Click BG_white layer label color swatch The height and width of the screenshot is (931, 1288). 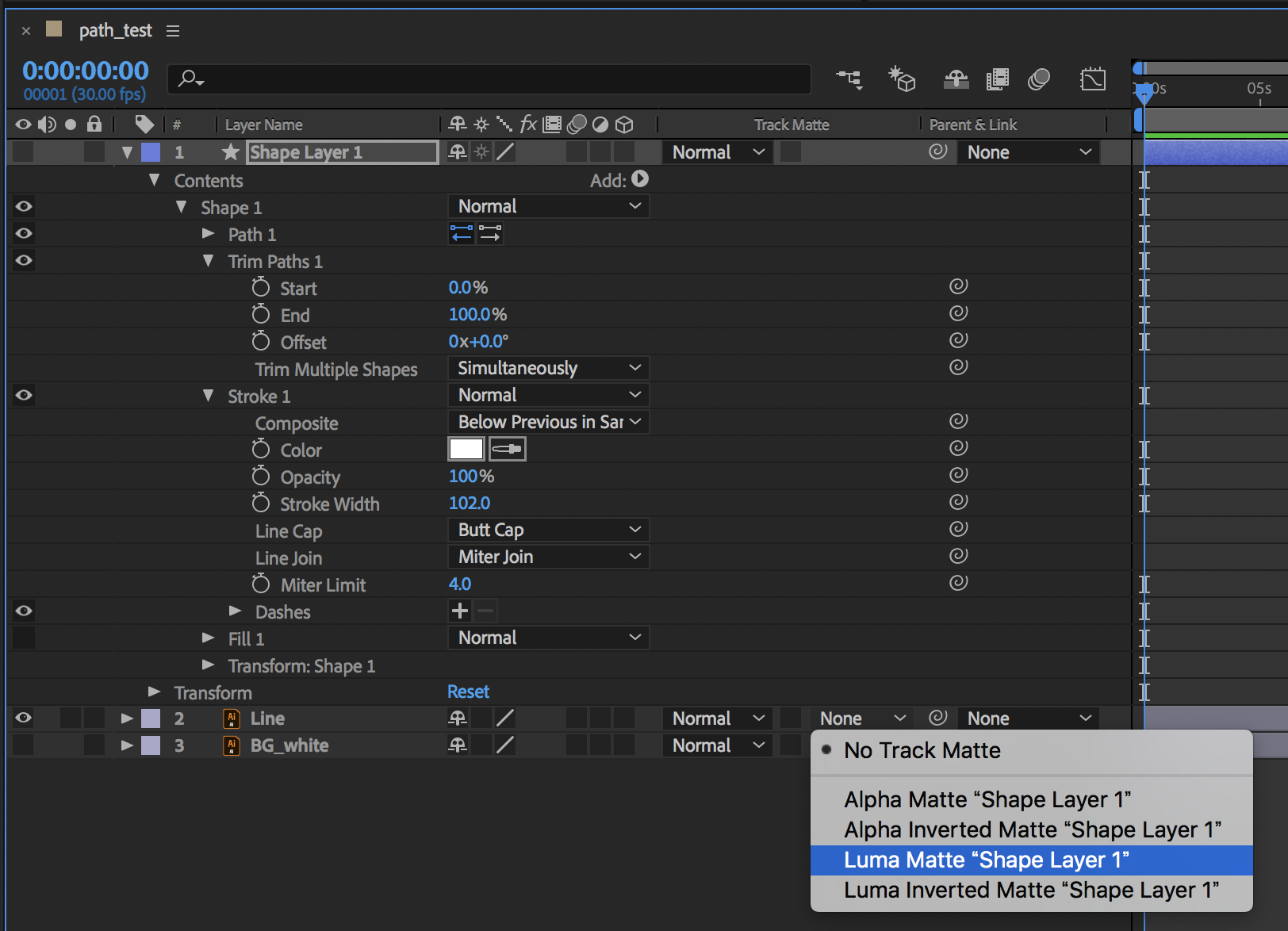pos(151,745)
